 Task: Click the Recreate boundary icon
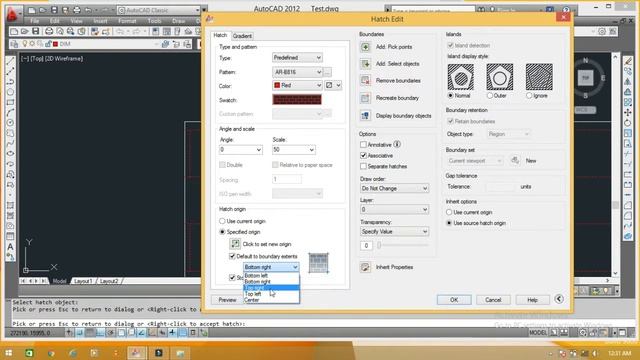365,98
